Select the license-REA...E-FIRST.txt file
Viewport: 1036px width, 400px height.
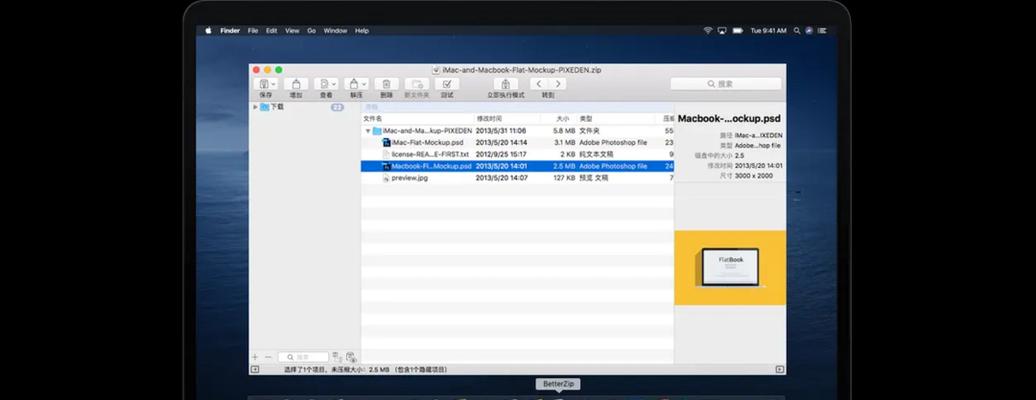(x=517, y=155)
